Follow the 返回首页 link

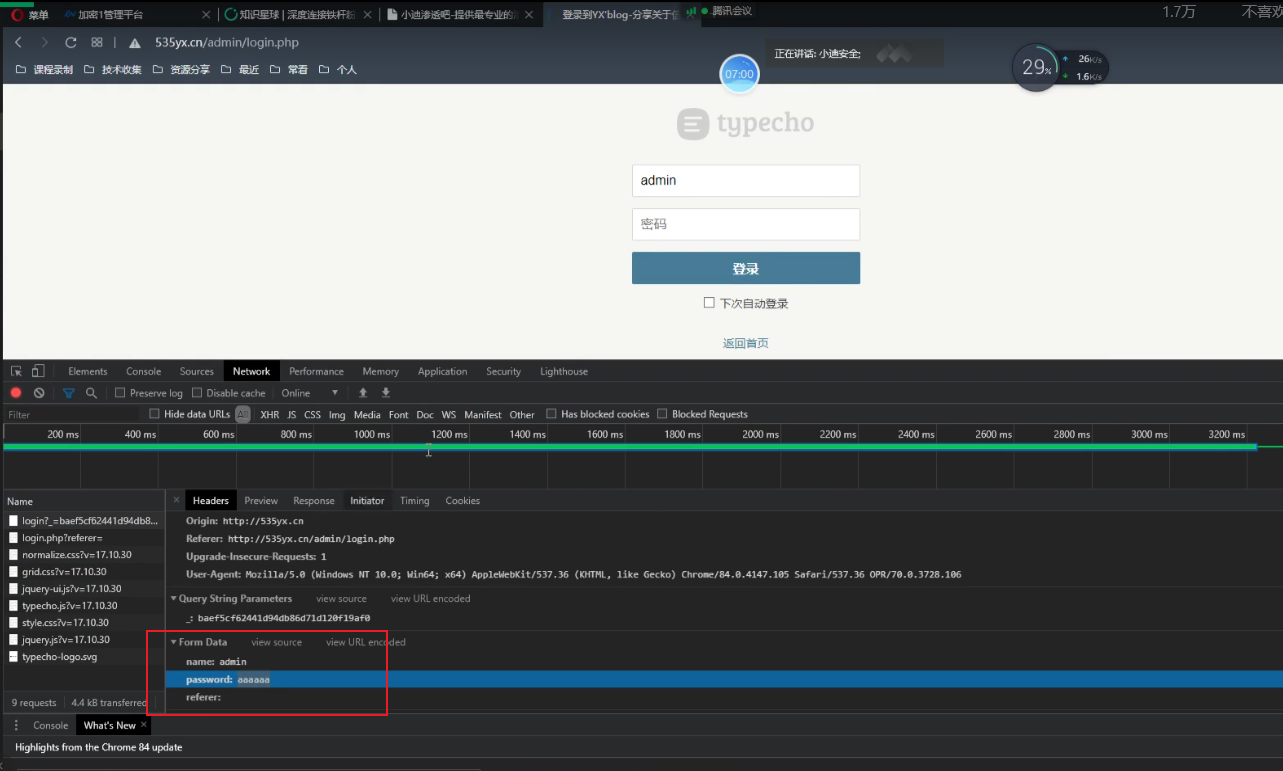746,343
